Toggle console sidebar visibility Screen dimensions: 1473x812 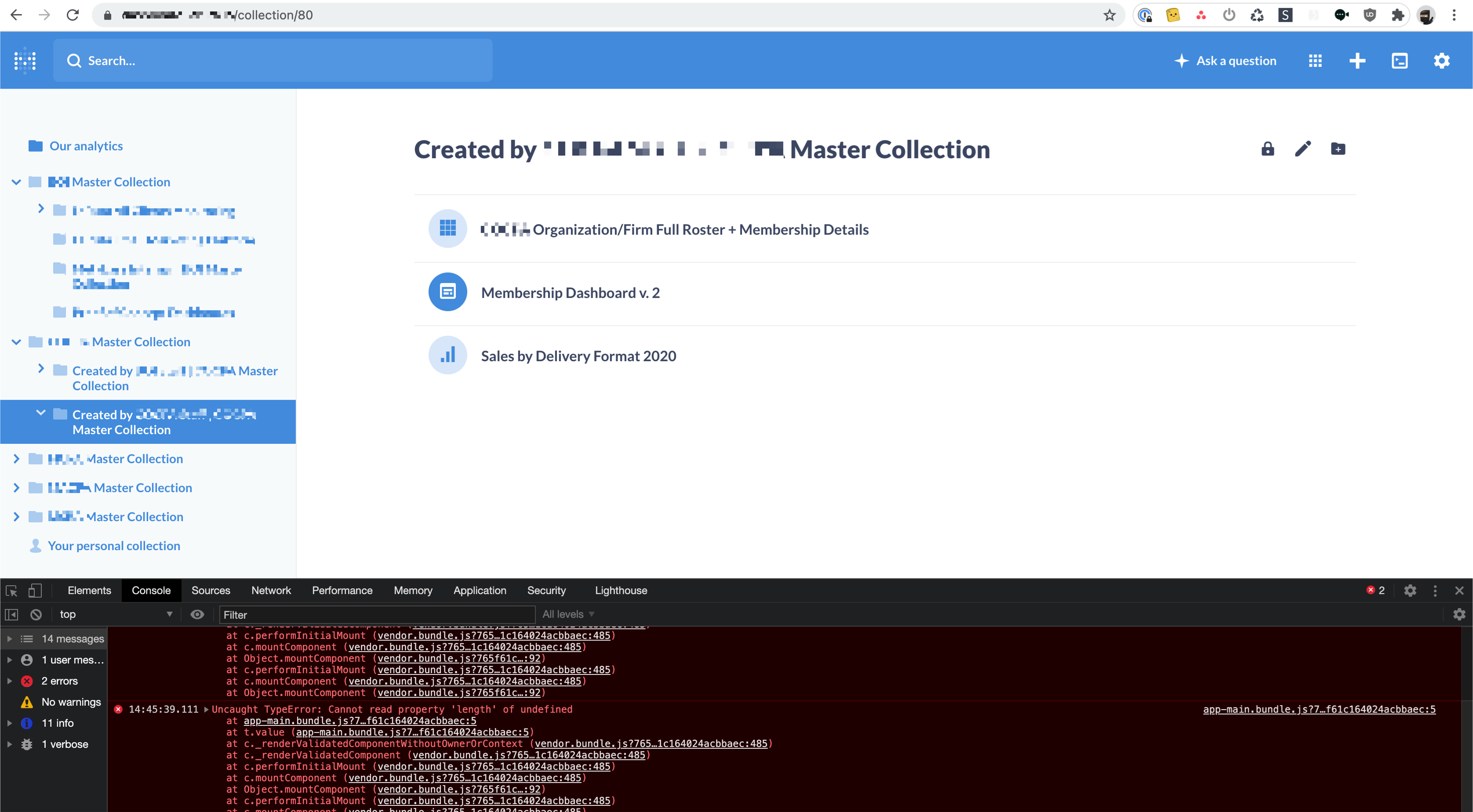[x=11, y=614]
